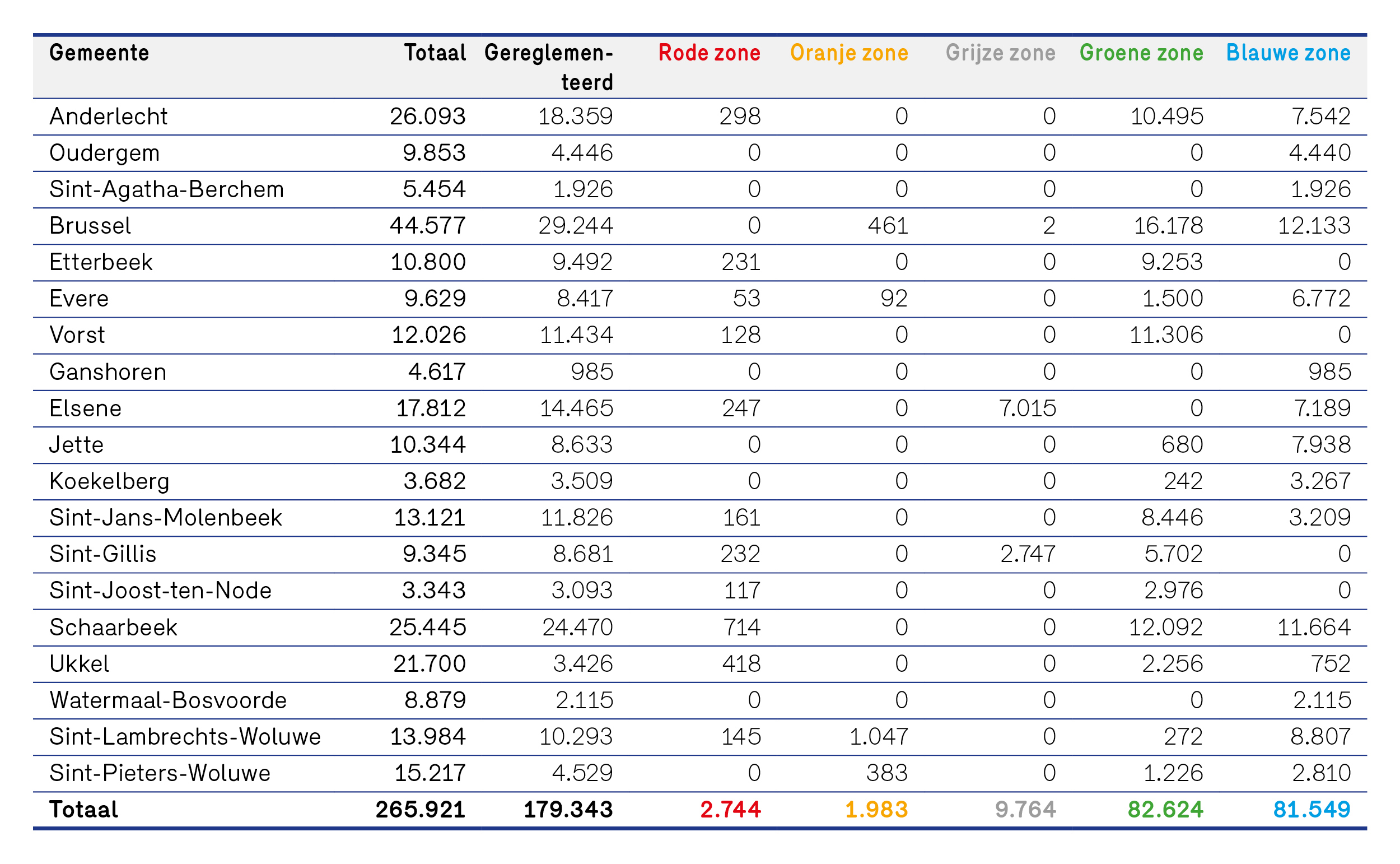
Task: Select the Oudergem row label
Action: pos(105,153)
